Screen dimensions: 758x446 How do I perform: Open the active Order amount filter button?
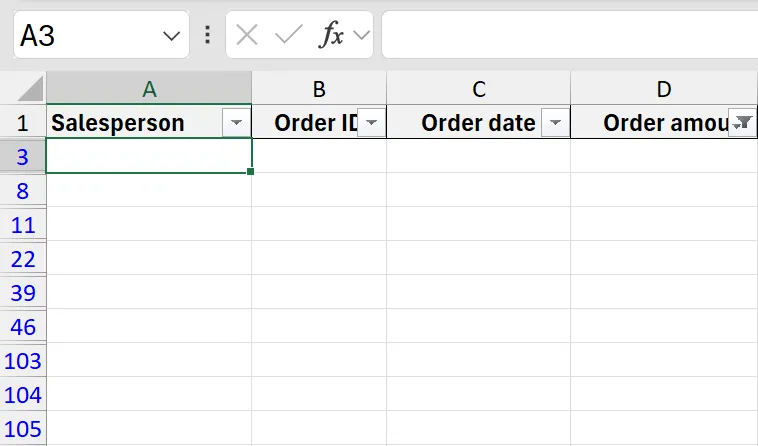tap(742, 122)
